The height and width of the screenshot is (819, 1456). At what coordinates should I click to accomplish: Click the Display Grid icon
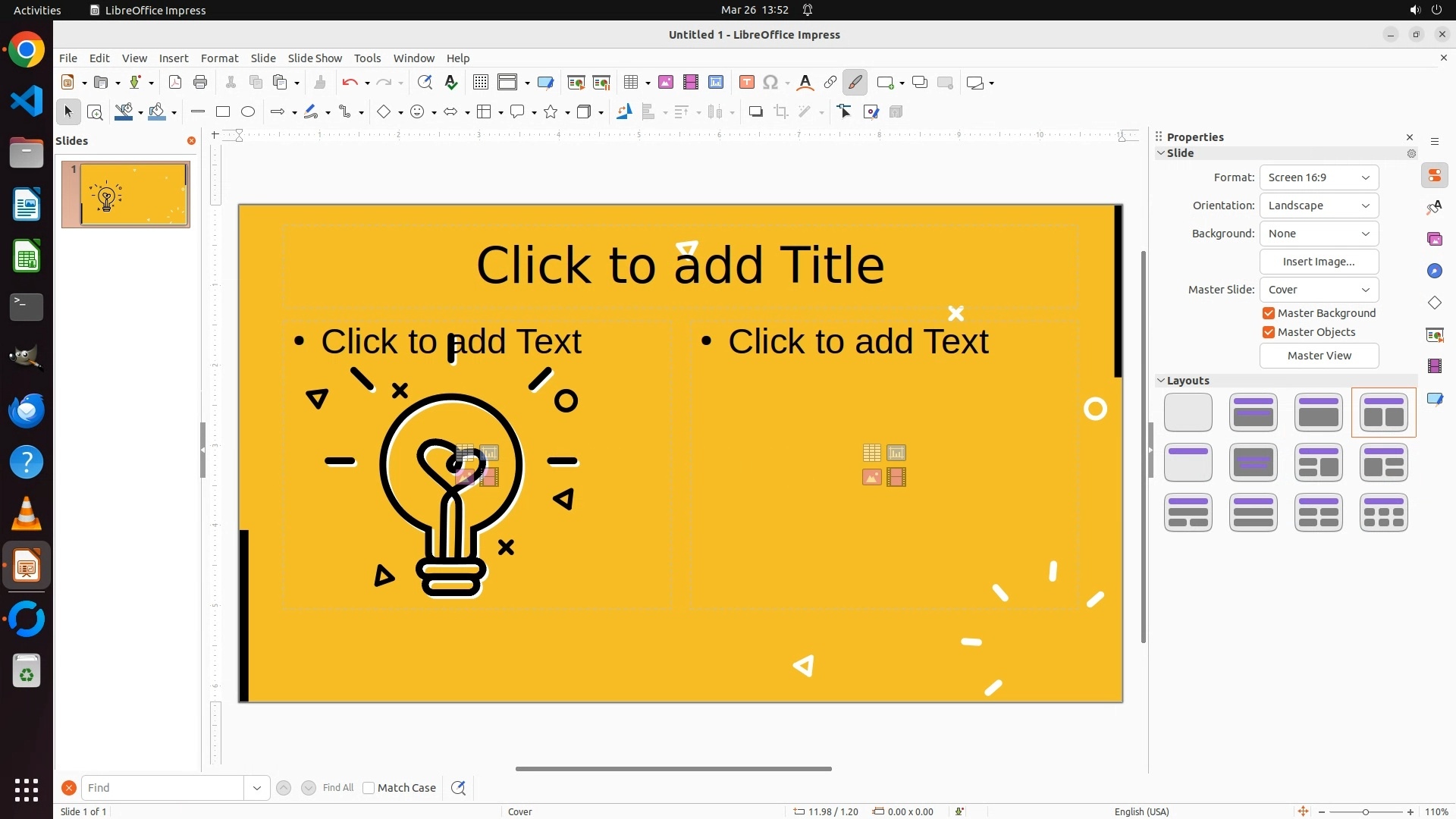pyautogui.click(x=480, y=83)
